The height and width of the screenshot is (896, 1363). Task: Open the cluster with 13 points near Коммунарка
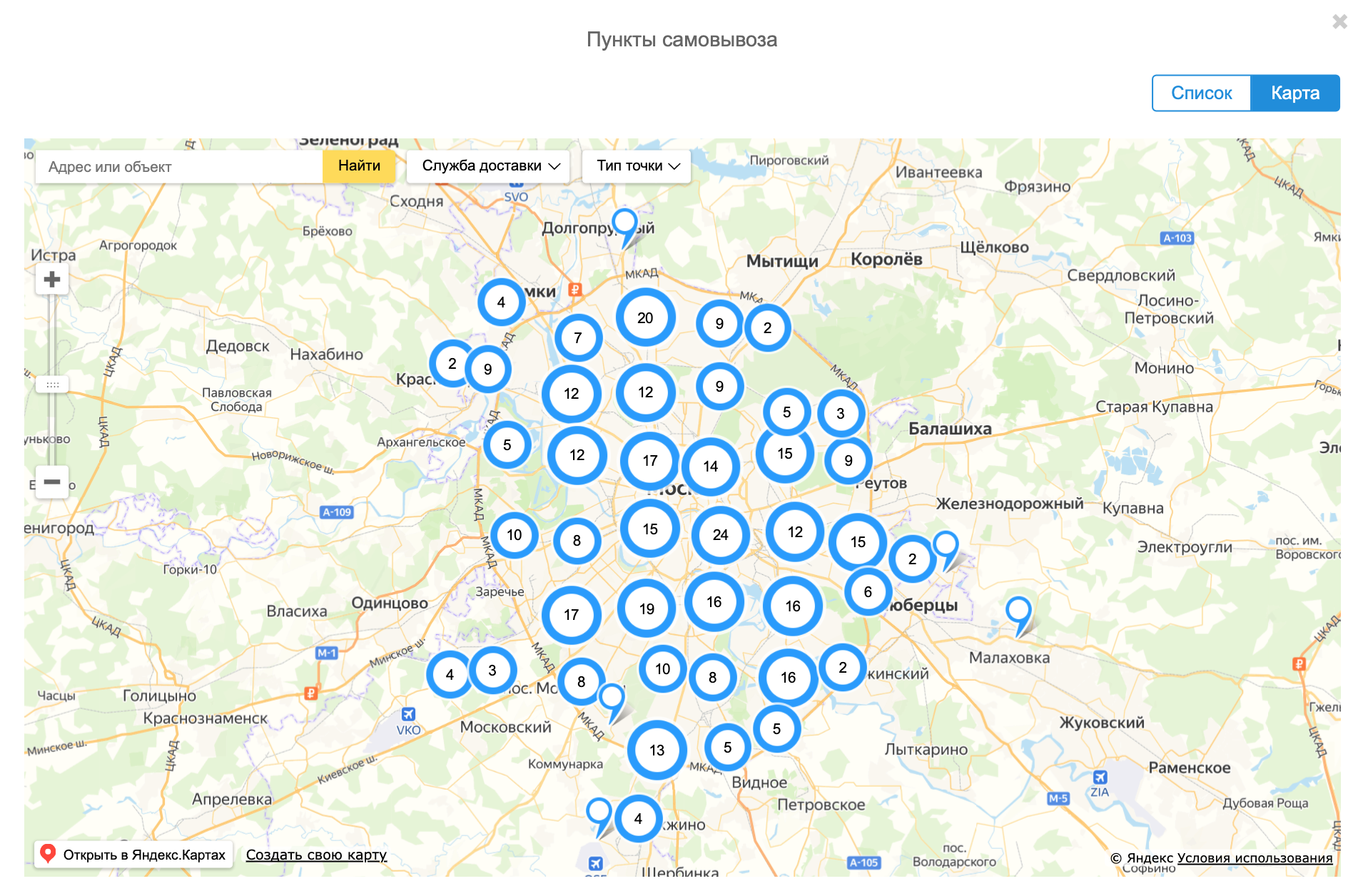point(656,750)
